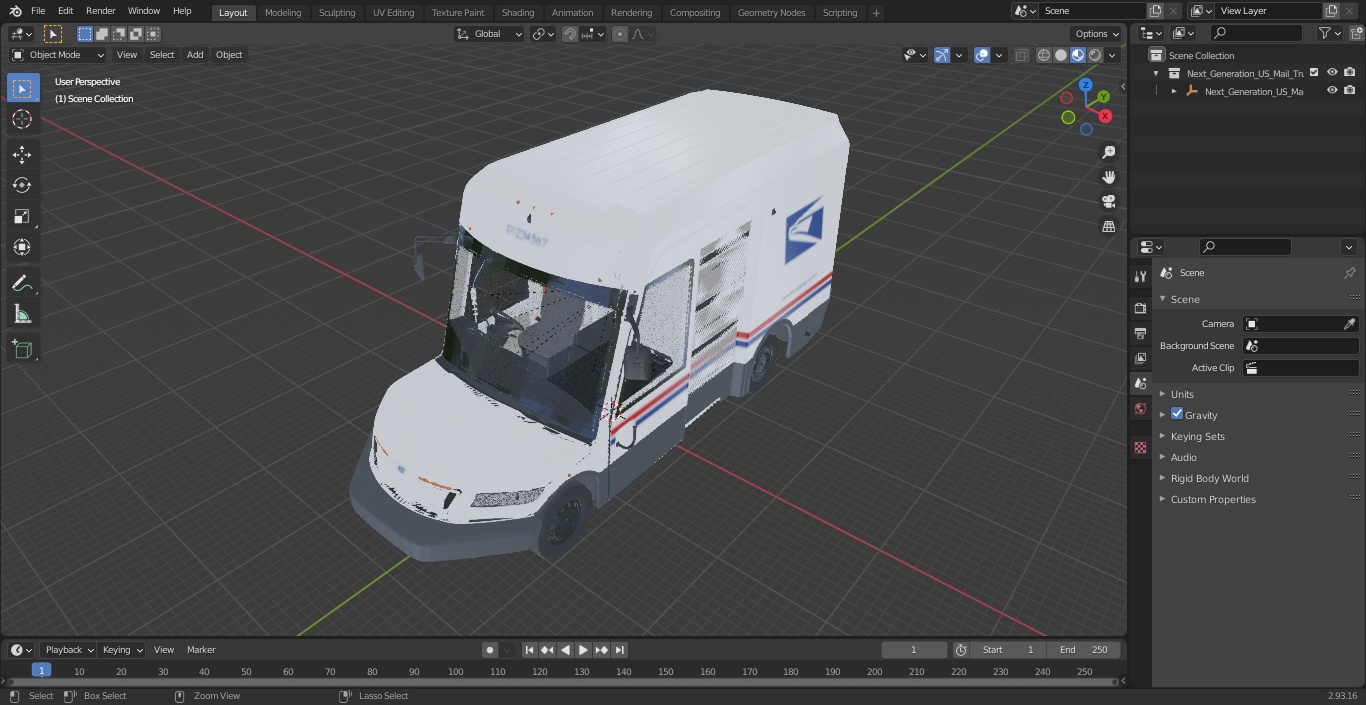This screenshot has height=705, width=1366.
Task: Open the Options dropdown in viewport
Action: pos(1097,34)
